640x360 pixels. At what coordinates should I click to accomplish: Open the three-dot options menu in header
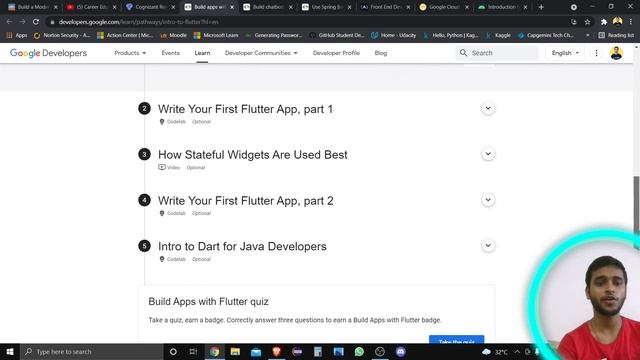[596, 53]
